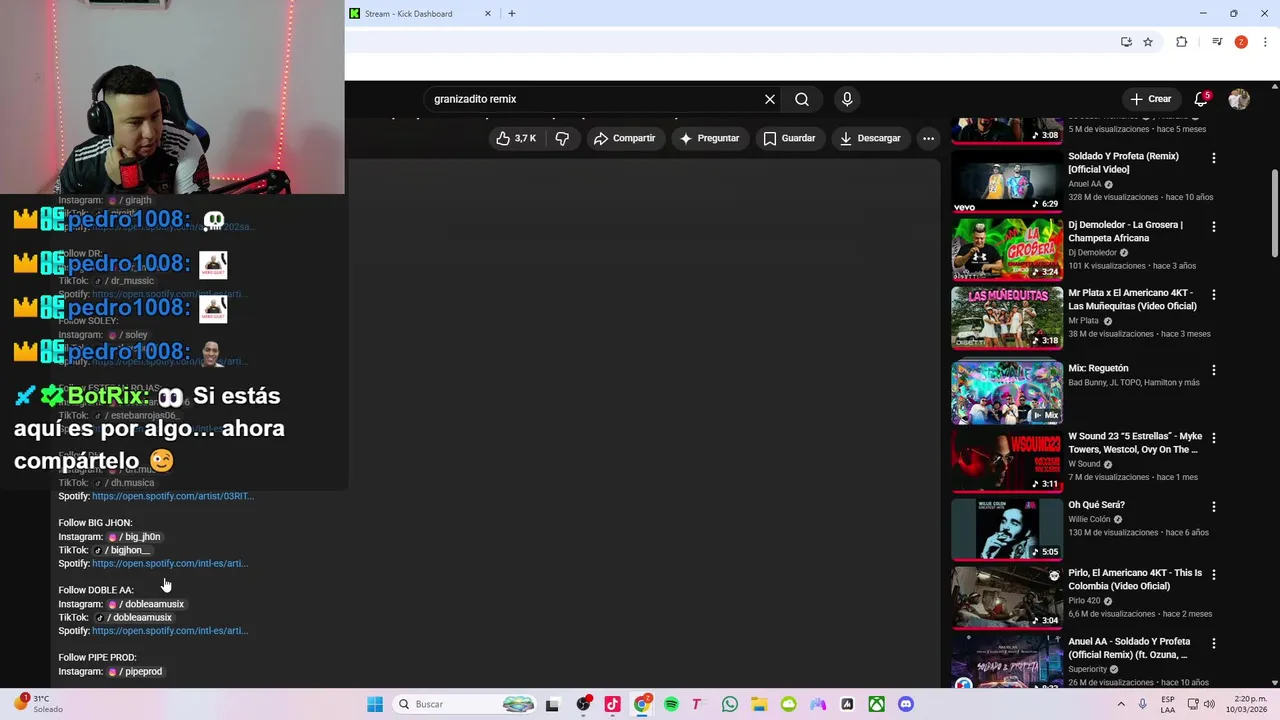This screenshot has height=720, width=1280.
Task: Open the Soldado Y Profeta (Remix) thumbnail
Action: click(1007, 181)
